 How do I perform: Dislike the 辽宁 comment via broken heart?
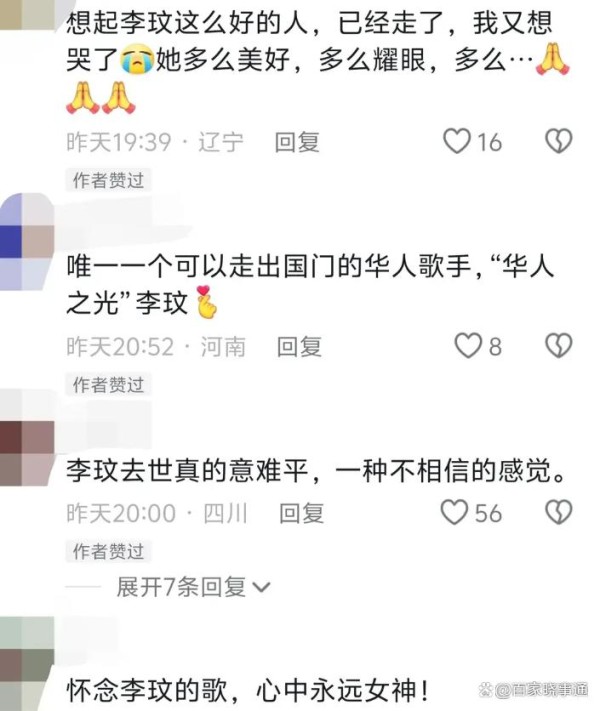558,141
